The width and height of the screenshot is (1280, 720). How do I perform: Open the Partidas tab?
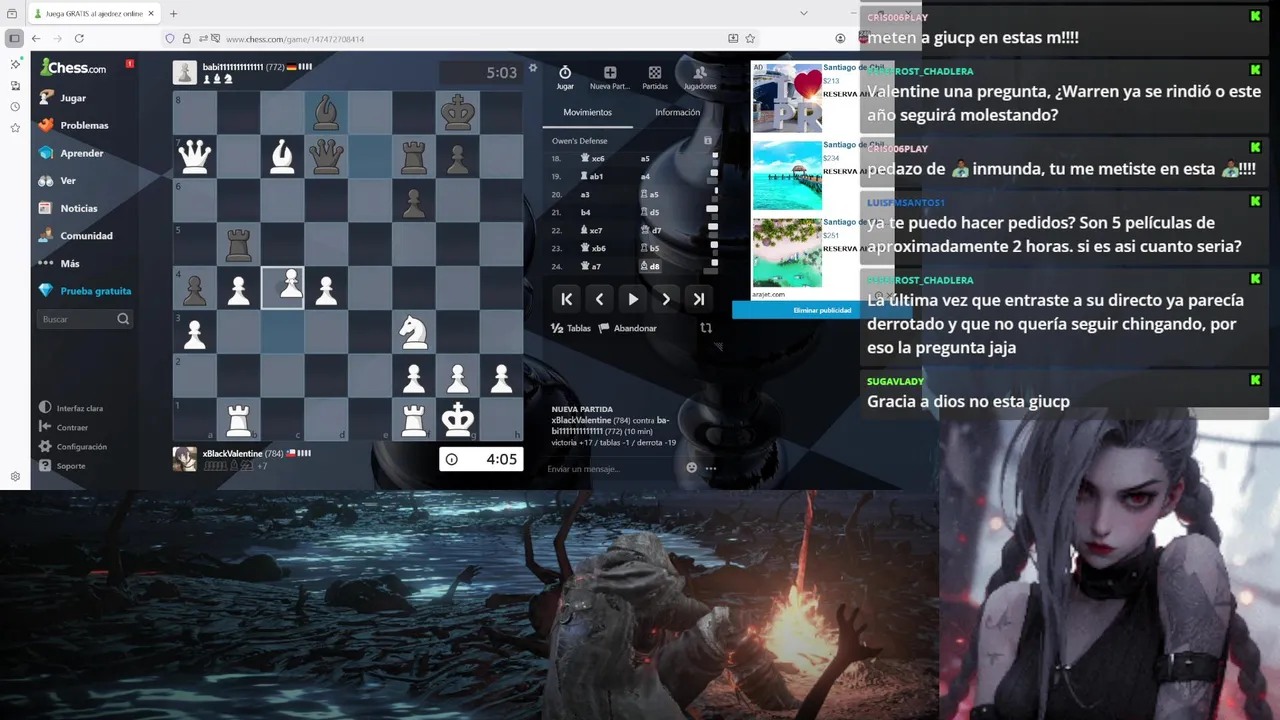point(655,77)
